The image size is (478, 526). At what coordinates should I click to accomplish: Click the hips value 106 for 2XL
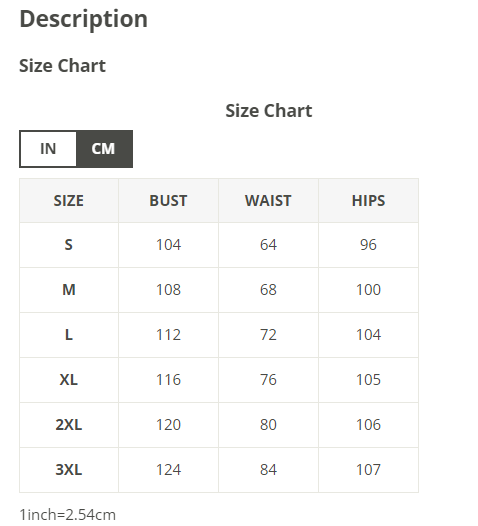coord(368,425)
